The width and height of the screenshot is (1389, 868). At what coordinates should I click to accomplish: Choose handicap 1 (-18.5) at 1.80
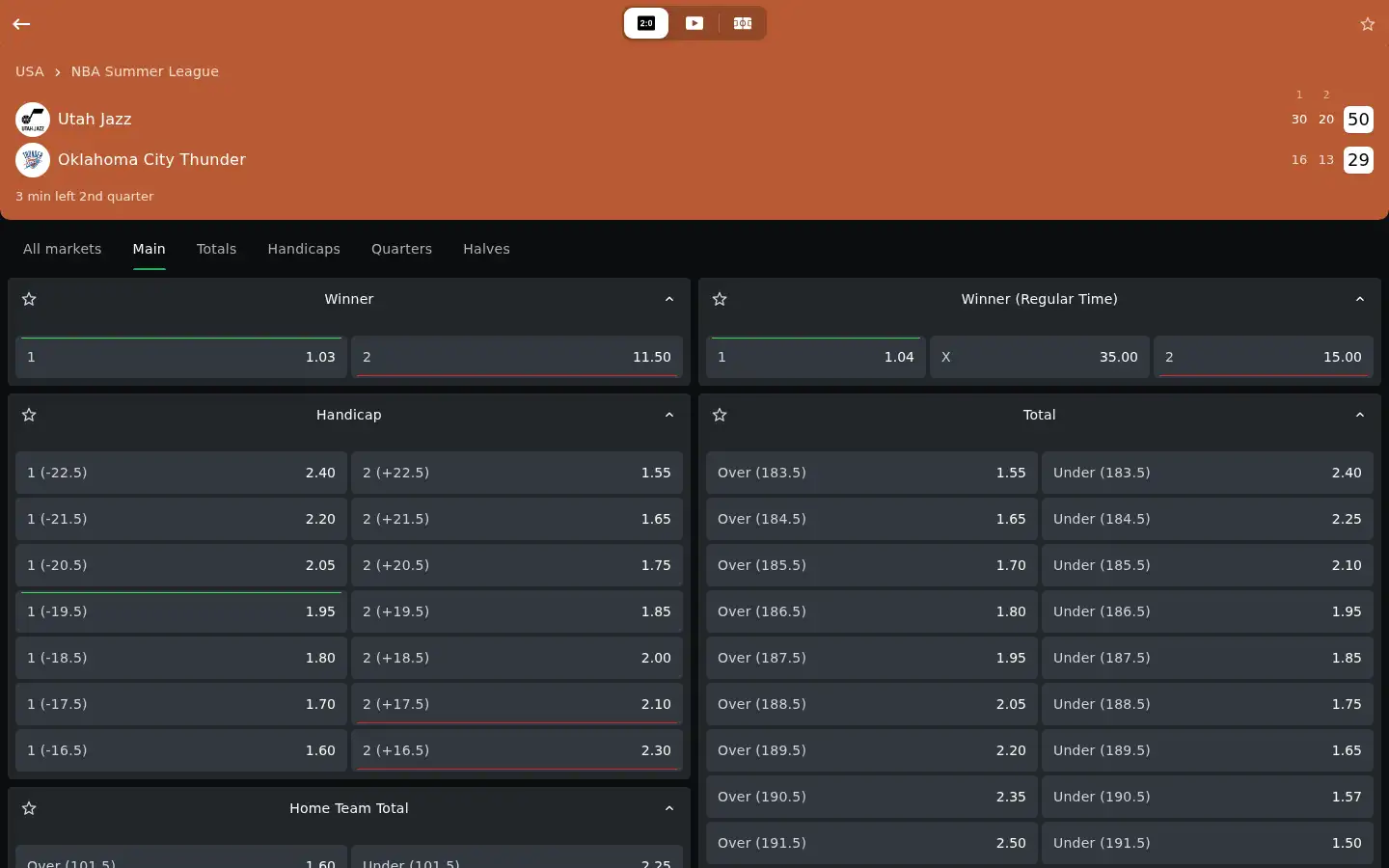click(181, 658)
